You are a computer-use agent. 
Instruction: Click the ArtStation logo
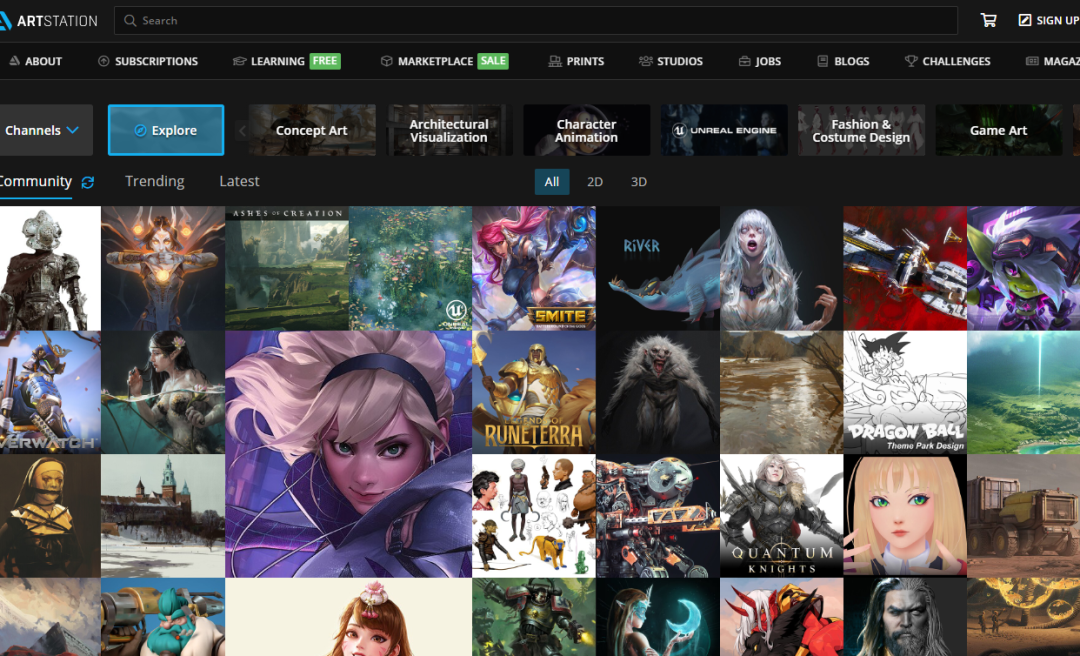click(48, 21)
